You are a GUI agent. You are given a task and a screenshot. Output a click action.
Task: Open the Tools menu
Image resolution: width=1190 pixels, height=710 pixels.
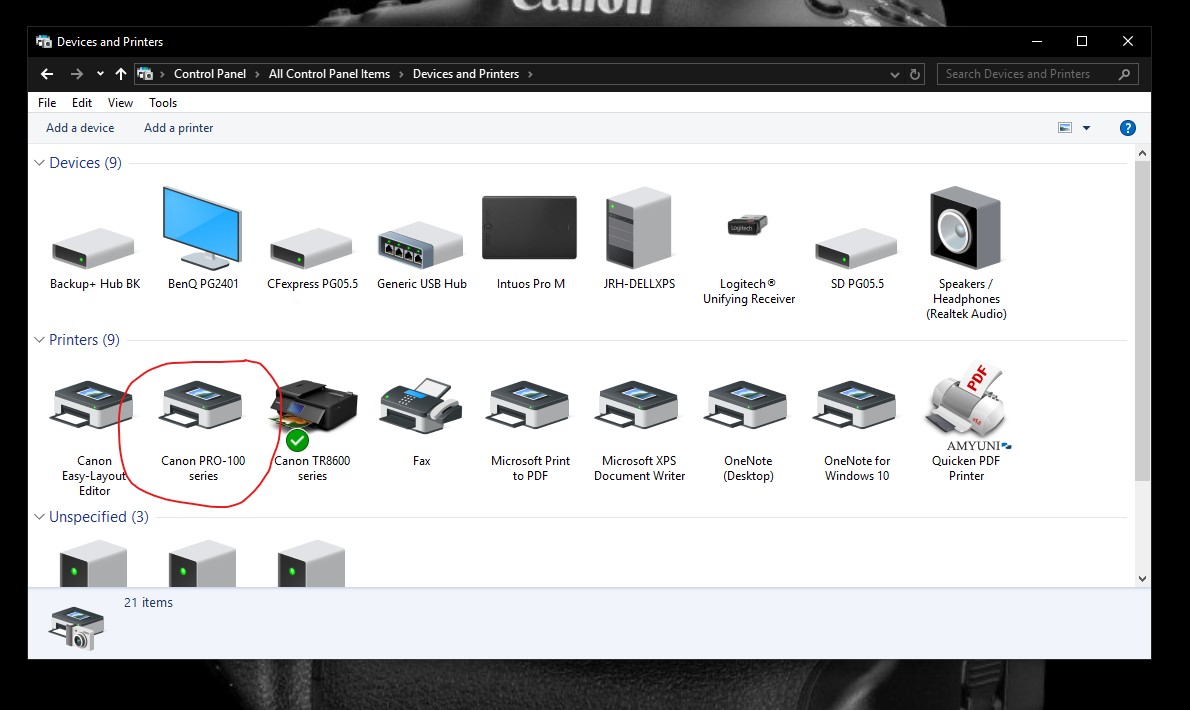pos(162,102)
